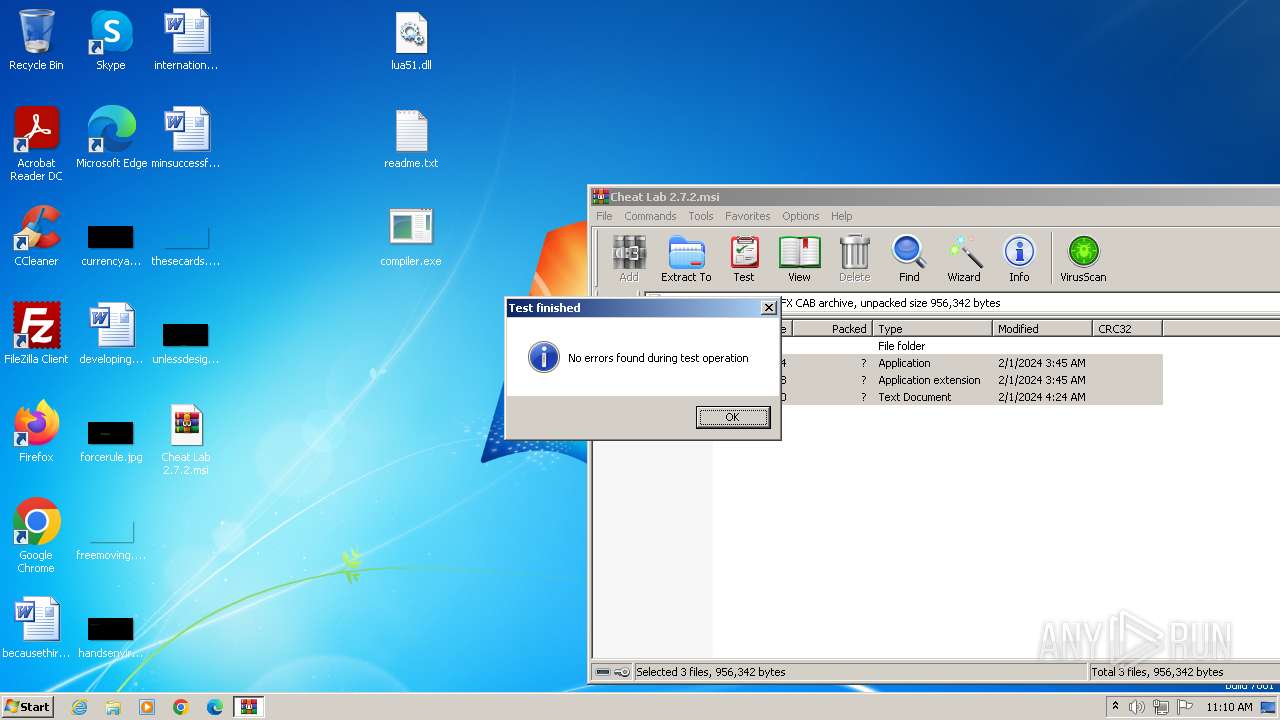Click the Skype desktop shortcut
Screen dimensions: 1280x720
[x=111, y=40]
